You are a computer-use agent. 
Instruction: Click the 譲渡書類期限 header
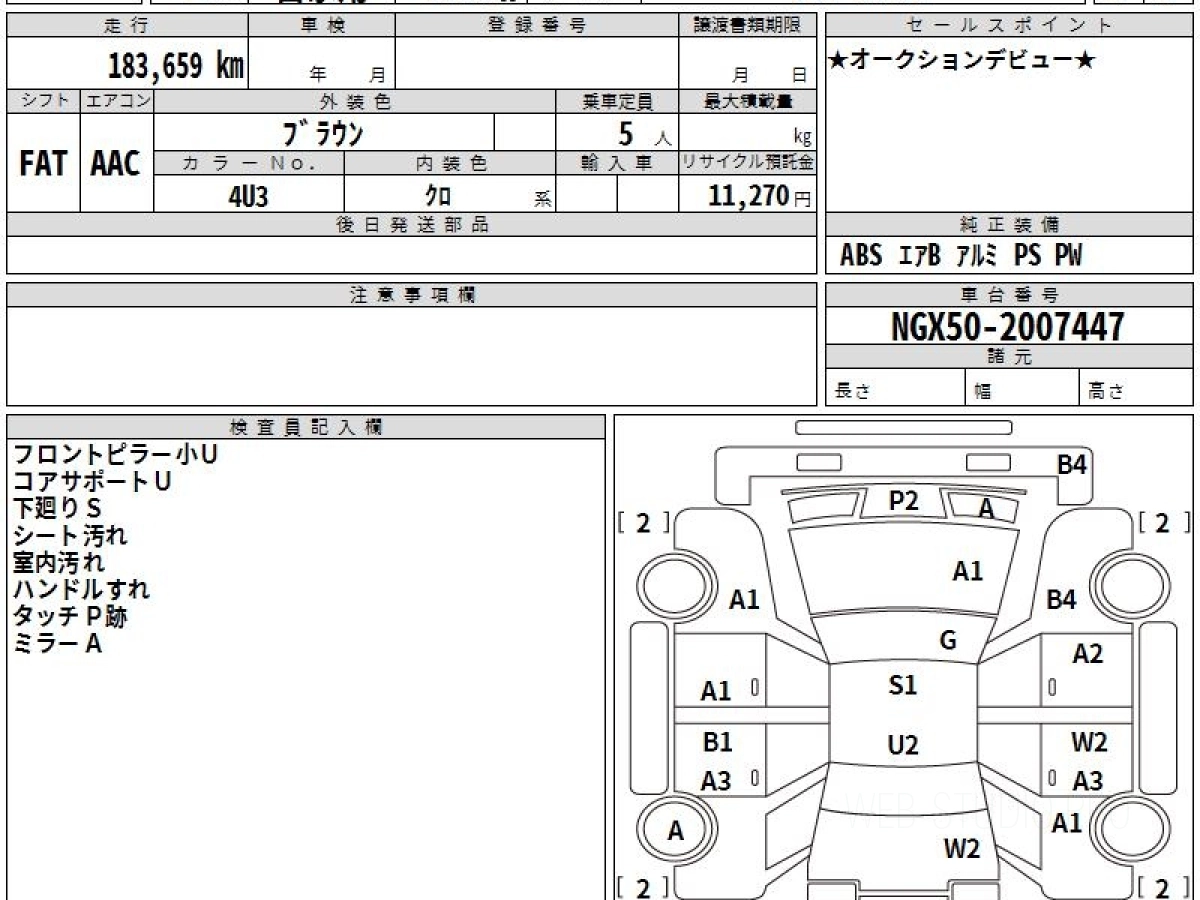coord(748,26)
